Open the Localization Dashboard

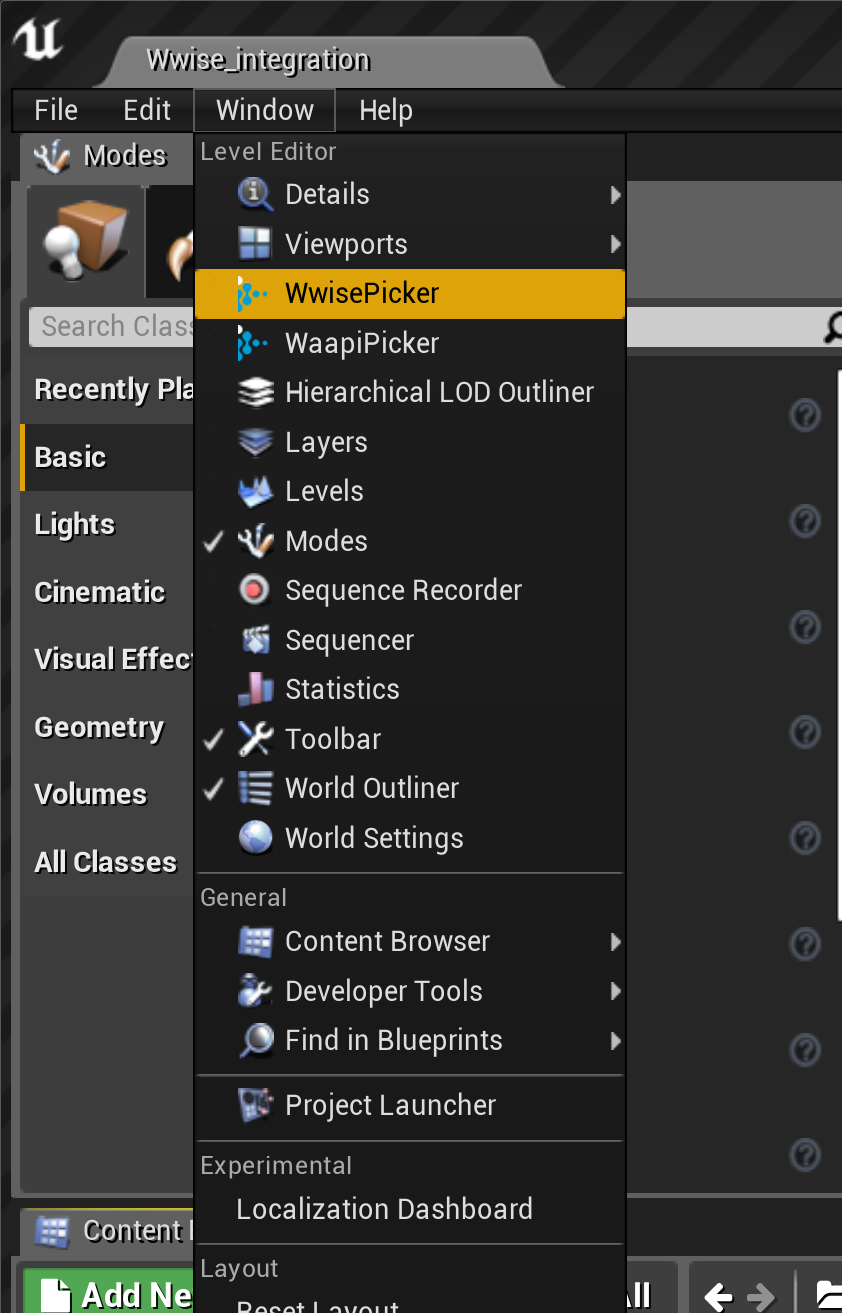coord(384,1209)
